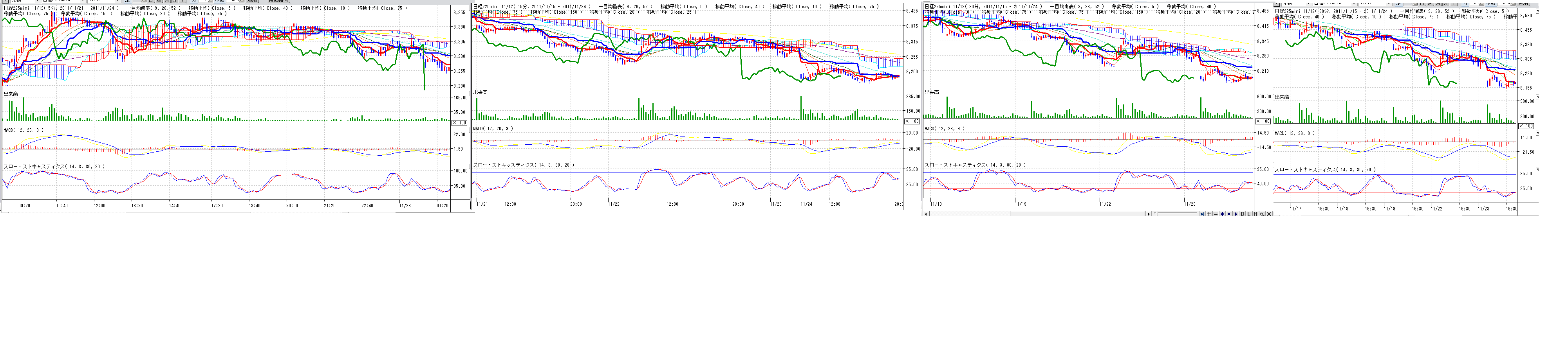Click the rewind-to-start playback icon
This screenshot has width=1568, height=352.
1202,214
